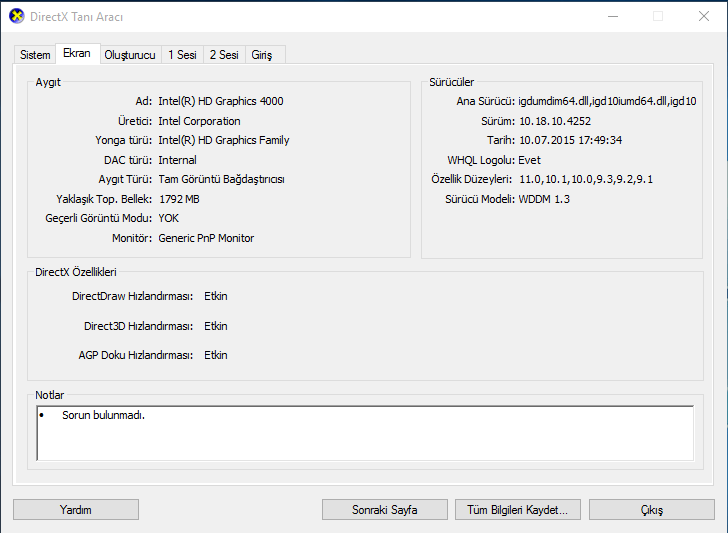Click the date '10.07.2015 17:49:34'
Image resolution: width=728 pixels, height=533 pixels.
[571, 140]
